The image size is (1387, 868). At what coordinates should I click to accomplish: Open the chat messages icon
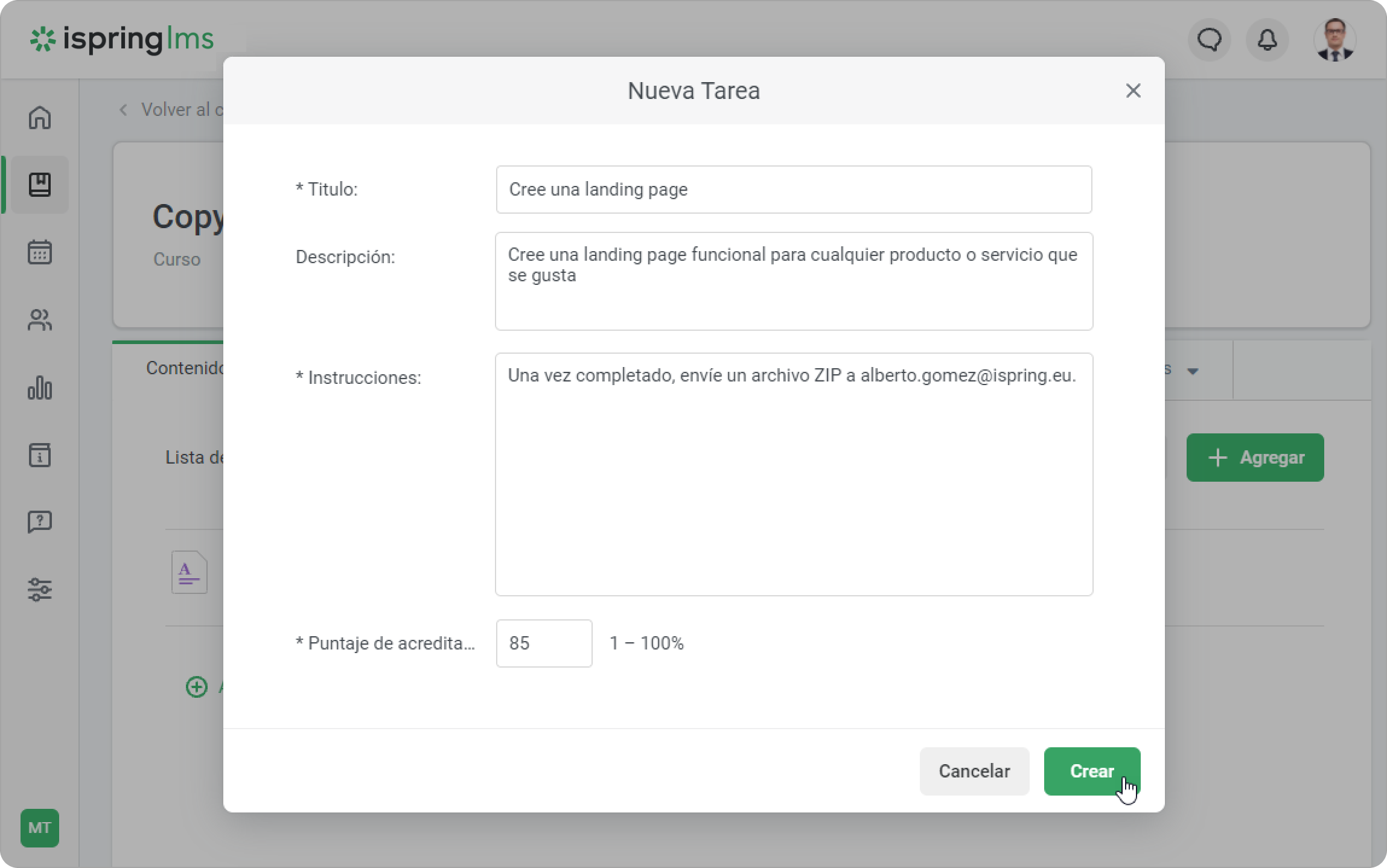[x=1209, y=40]
